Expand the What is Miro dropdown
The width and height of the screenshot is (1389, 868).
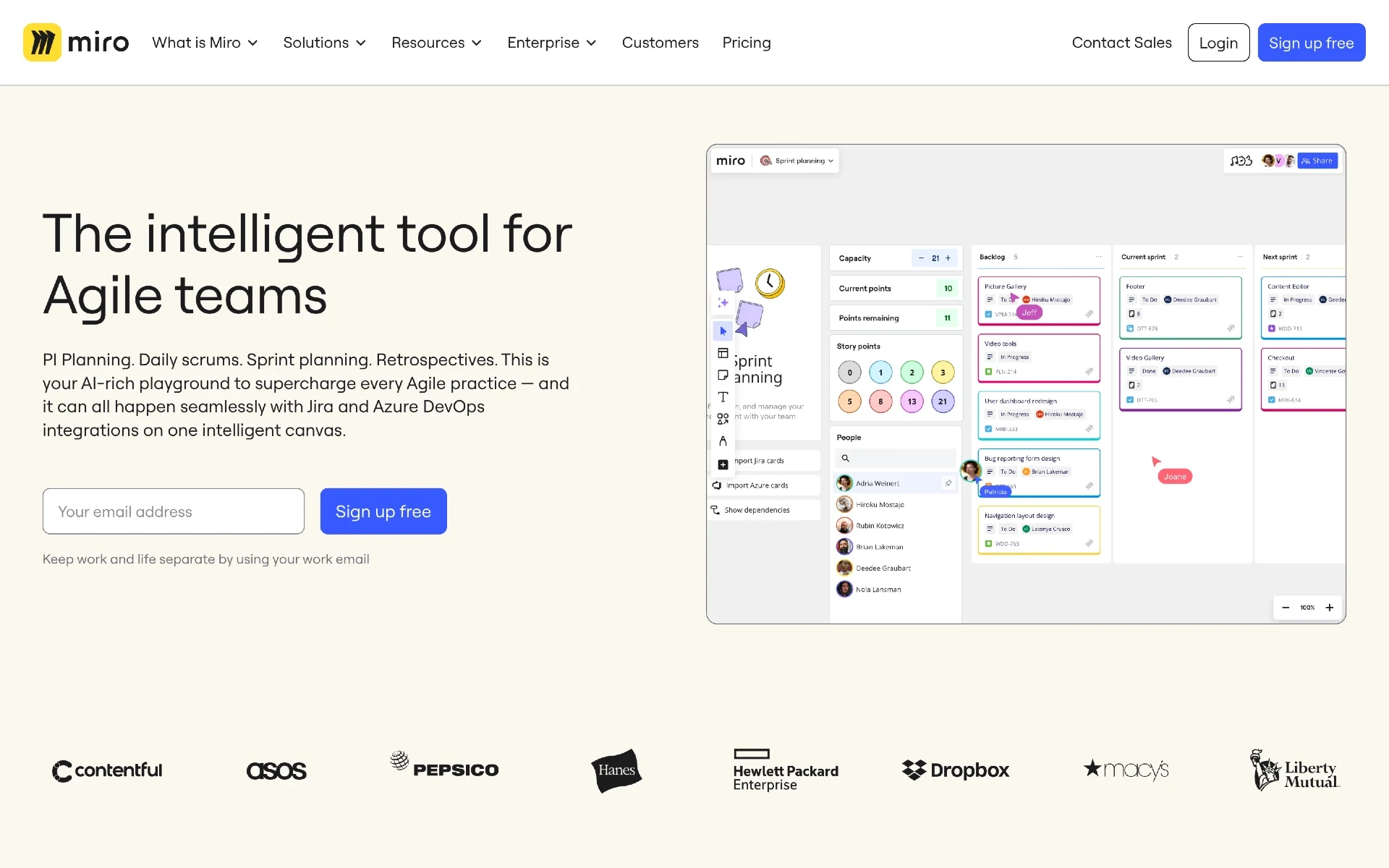pos(205,42)
